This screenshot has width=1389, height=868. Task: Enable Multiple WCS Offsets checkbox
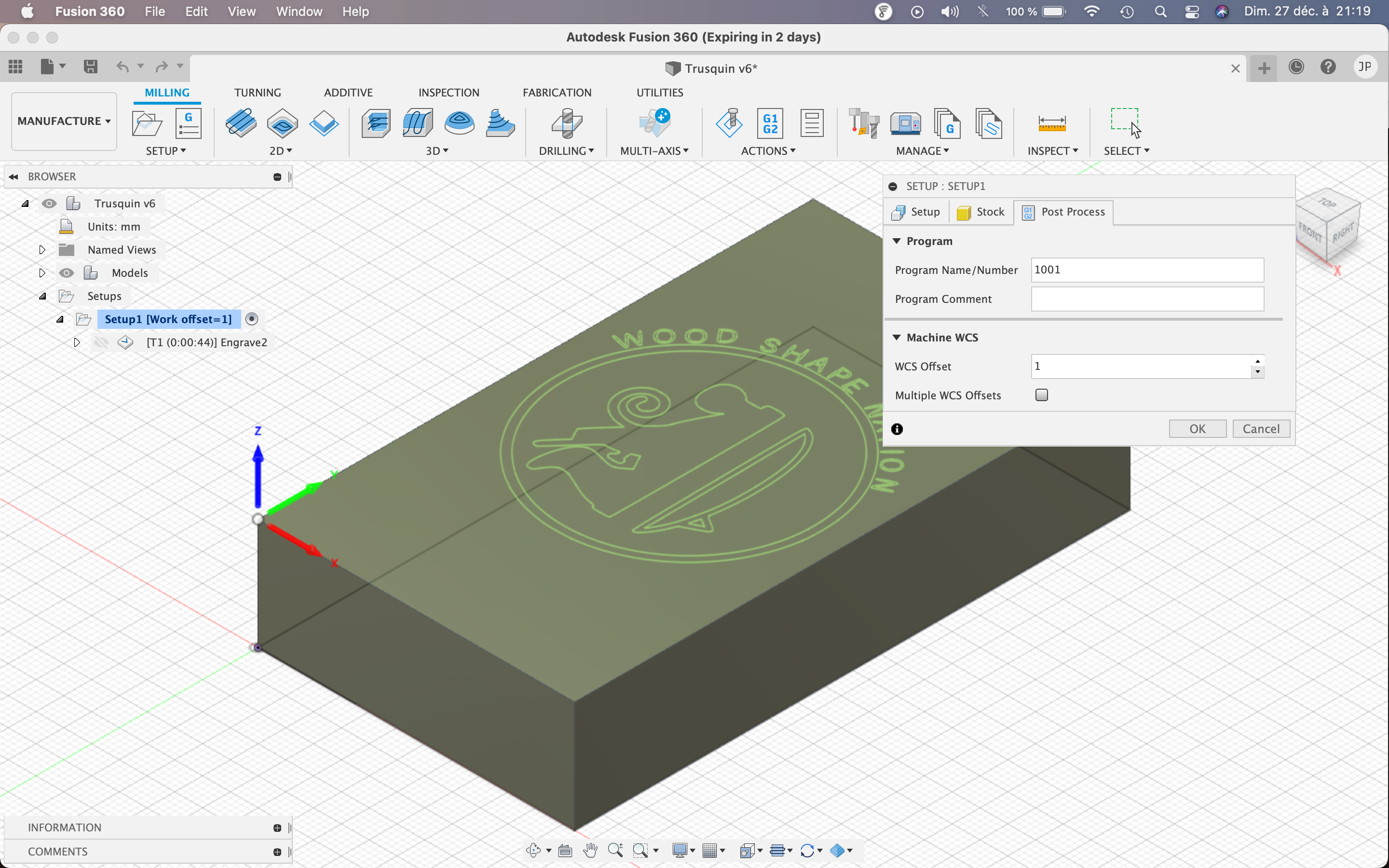(x=1041, y=395)
